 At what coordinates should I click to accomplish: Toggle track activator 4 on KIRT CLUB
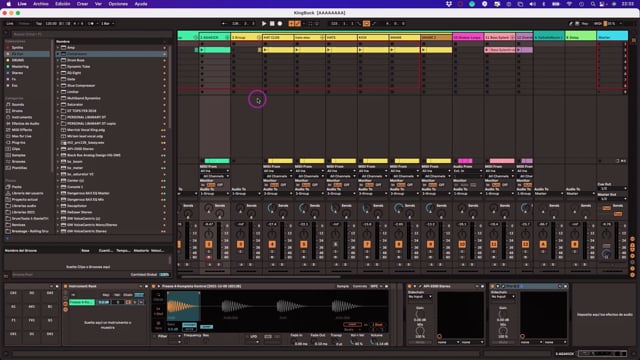tap(272, 244)
